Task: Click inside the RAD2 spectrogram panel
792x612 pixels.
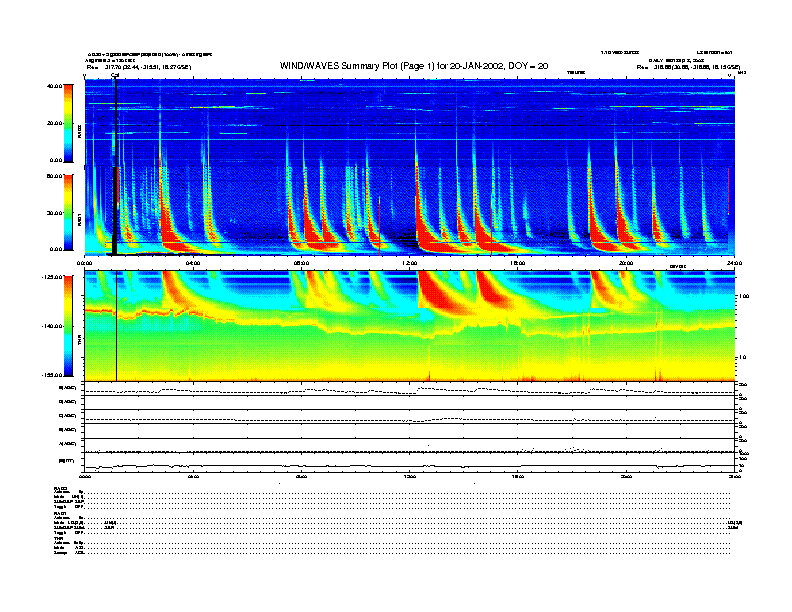Action: point(410,123)
